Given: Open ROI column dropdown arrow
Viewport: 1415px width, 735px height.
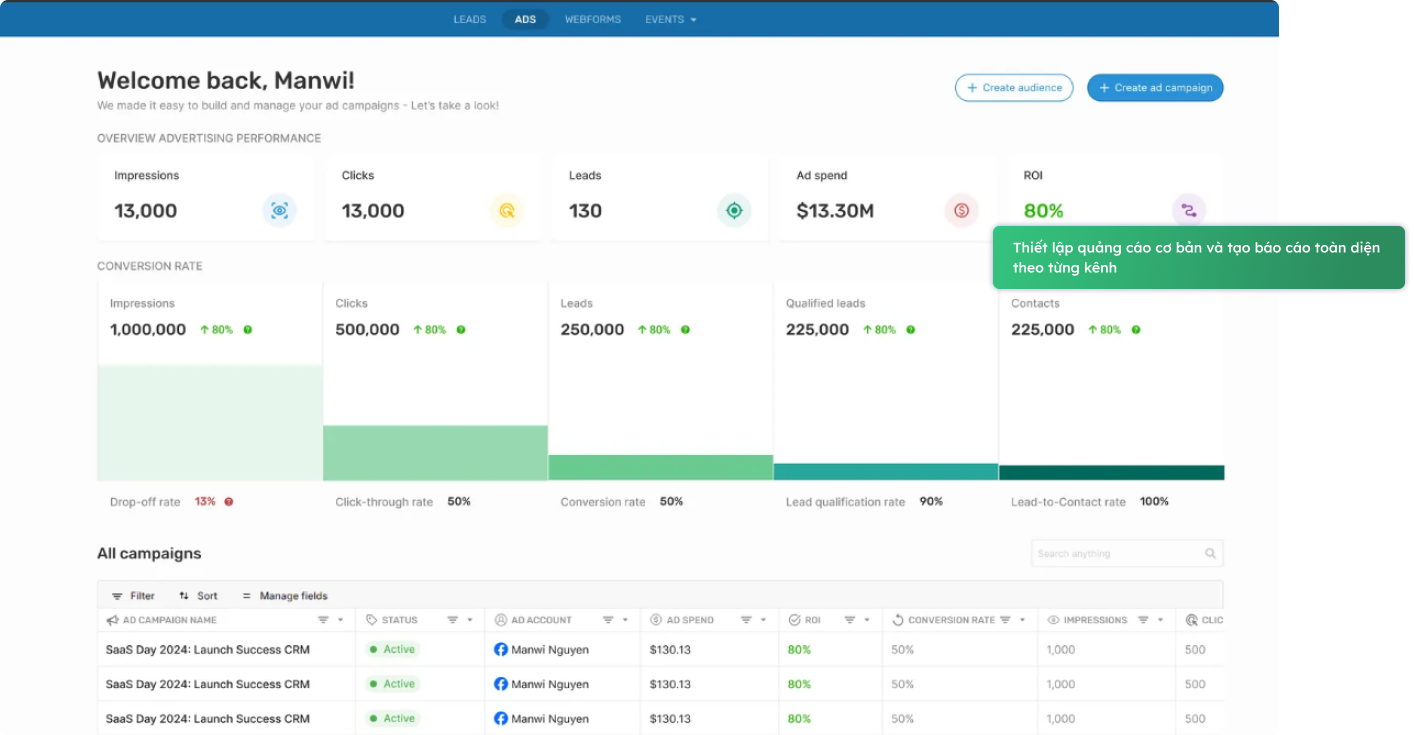Looking at the screenshot, I should (x=867, y=620).
